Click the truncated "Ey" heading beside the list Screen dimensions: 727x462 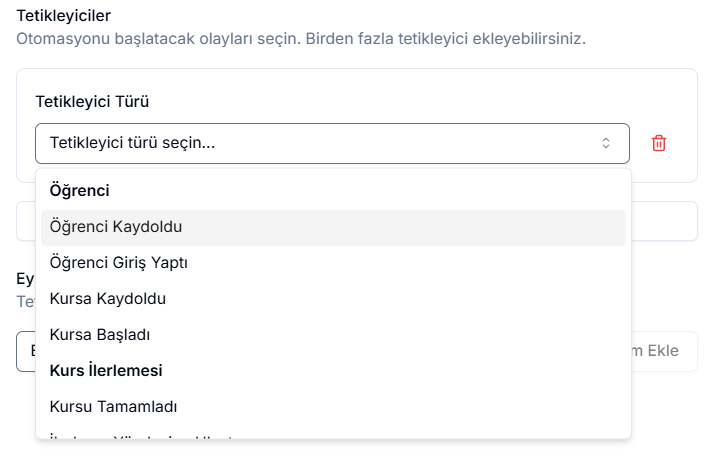pyautogui.click(x=25, y=279)
